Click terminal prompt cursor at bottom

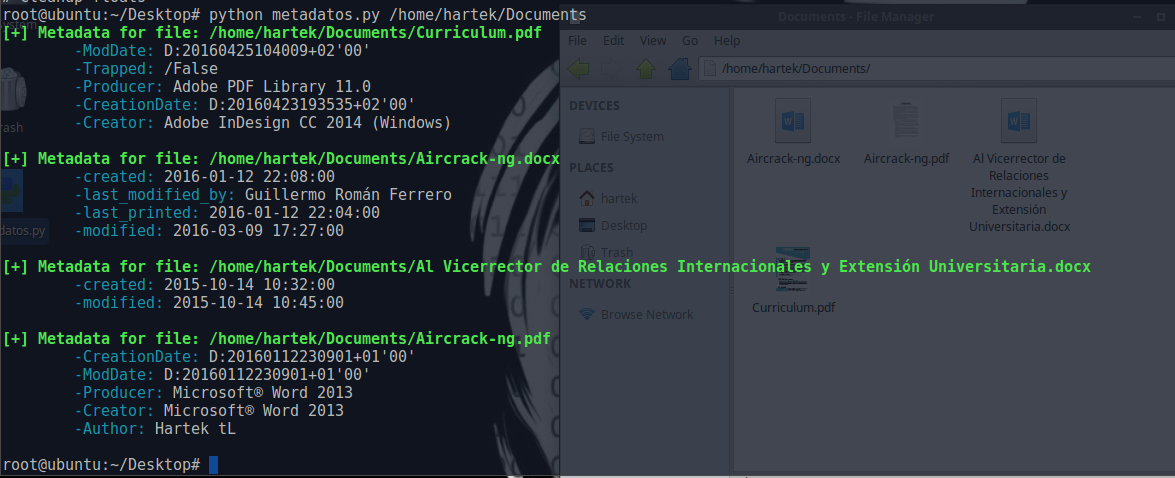213,465
